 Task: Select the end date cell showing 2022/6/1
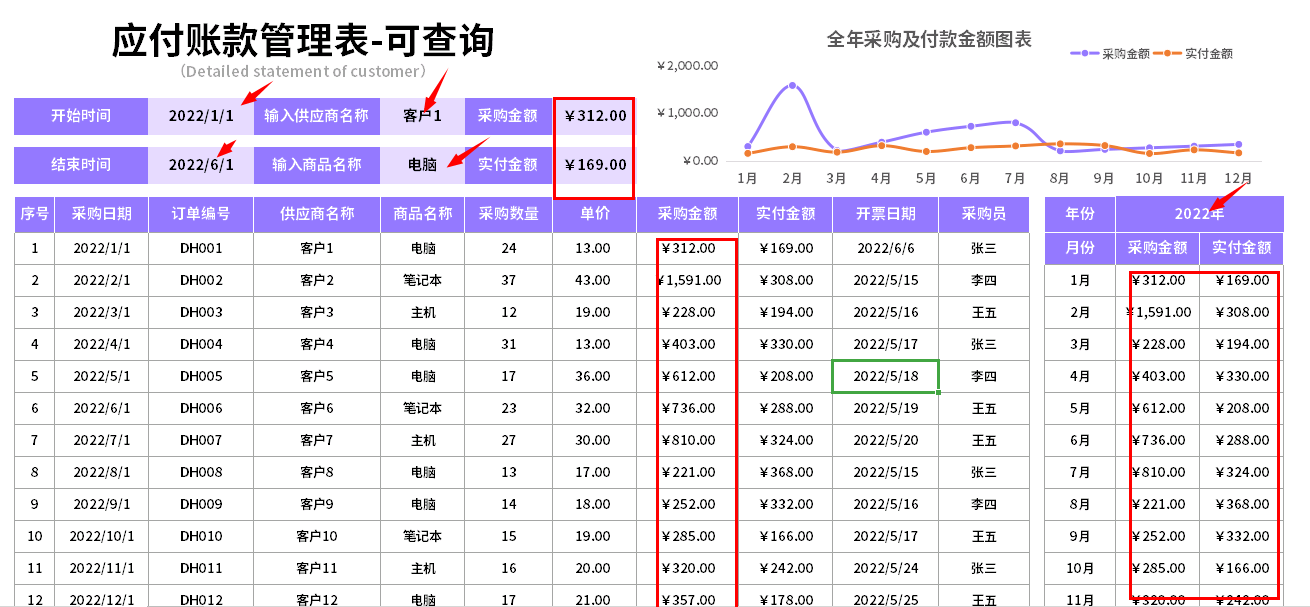coord(200,164)
